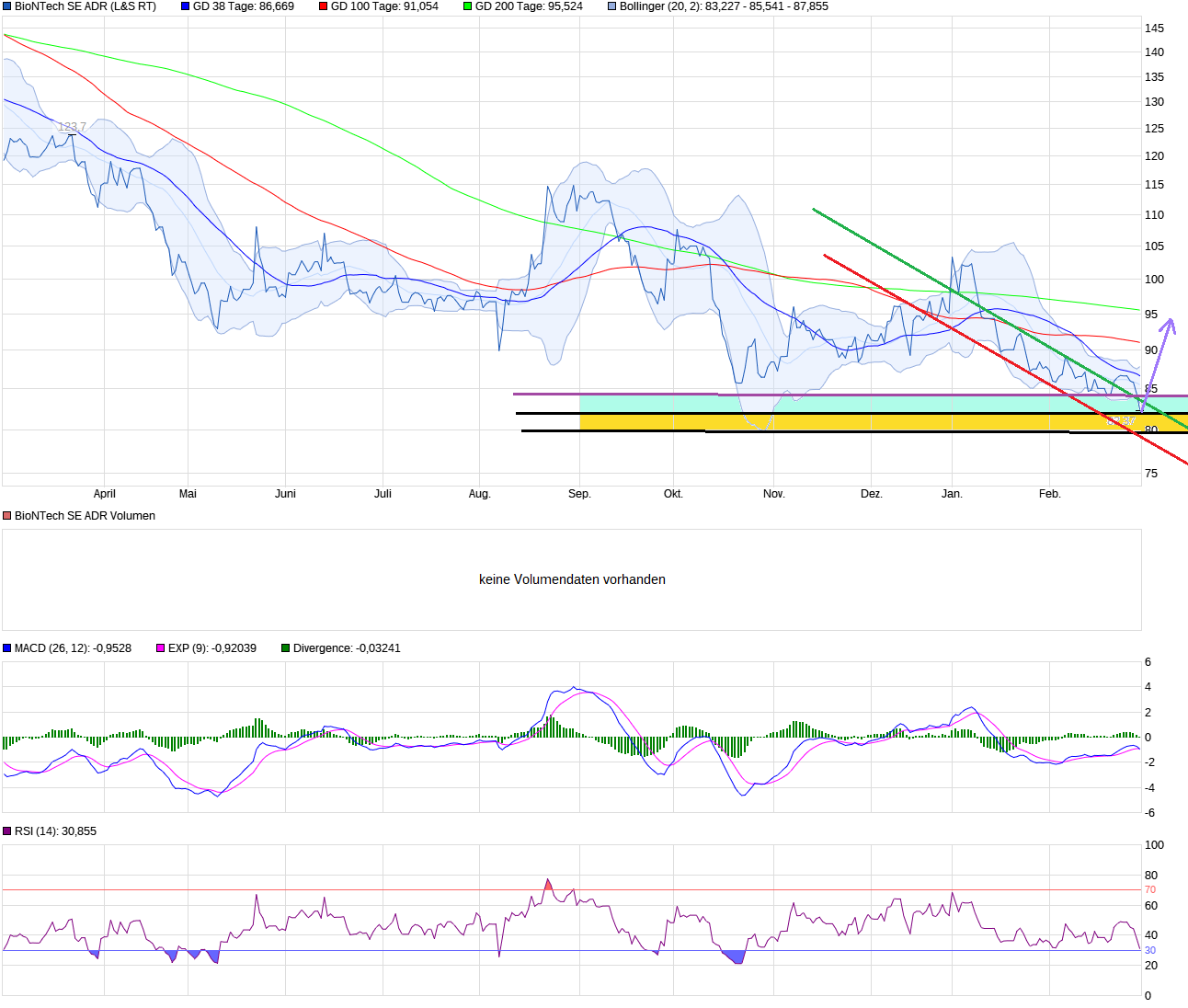Click the 110 value on the price axis

[1154, 215]
